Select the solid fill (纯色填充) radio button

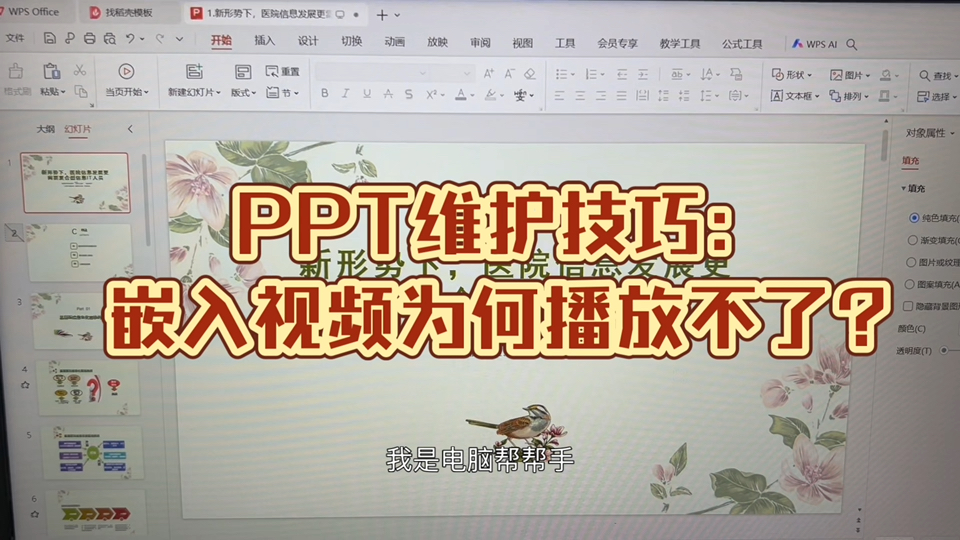coord(914,217)
